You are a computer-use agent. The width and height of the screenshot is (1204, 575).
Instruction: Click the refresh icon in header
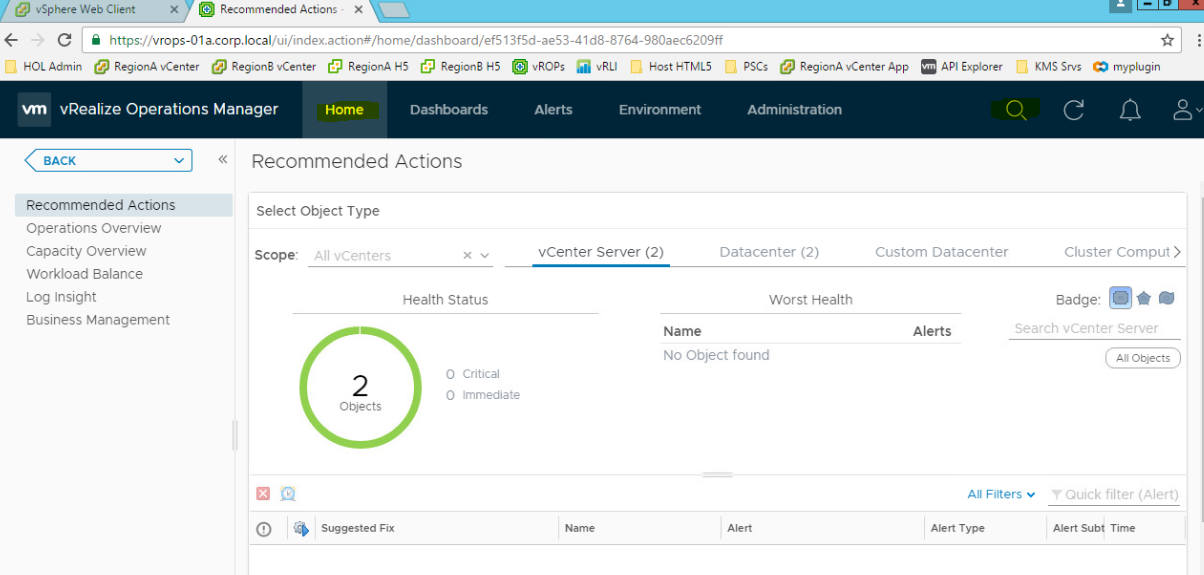[x=1074, y=110]
